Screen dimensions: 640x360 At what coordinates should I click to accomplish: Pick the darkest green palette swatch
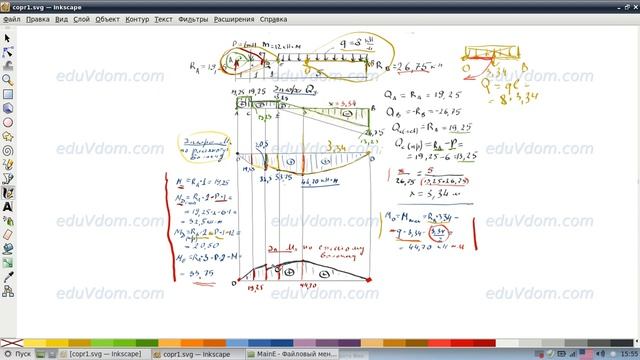pyautogui.click(x=147, y=343)
